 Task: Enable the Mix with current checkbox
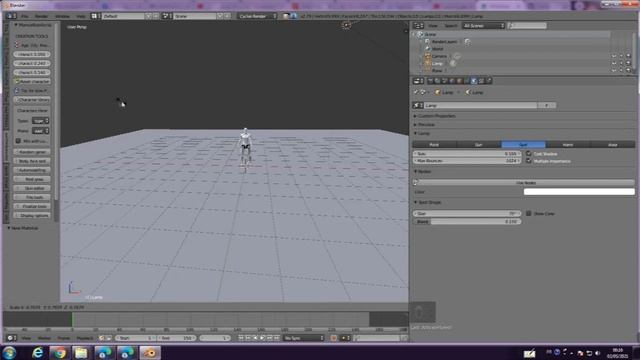pyautogui.click(x=18, y=141)
